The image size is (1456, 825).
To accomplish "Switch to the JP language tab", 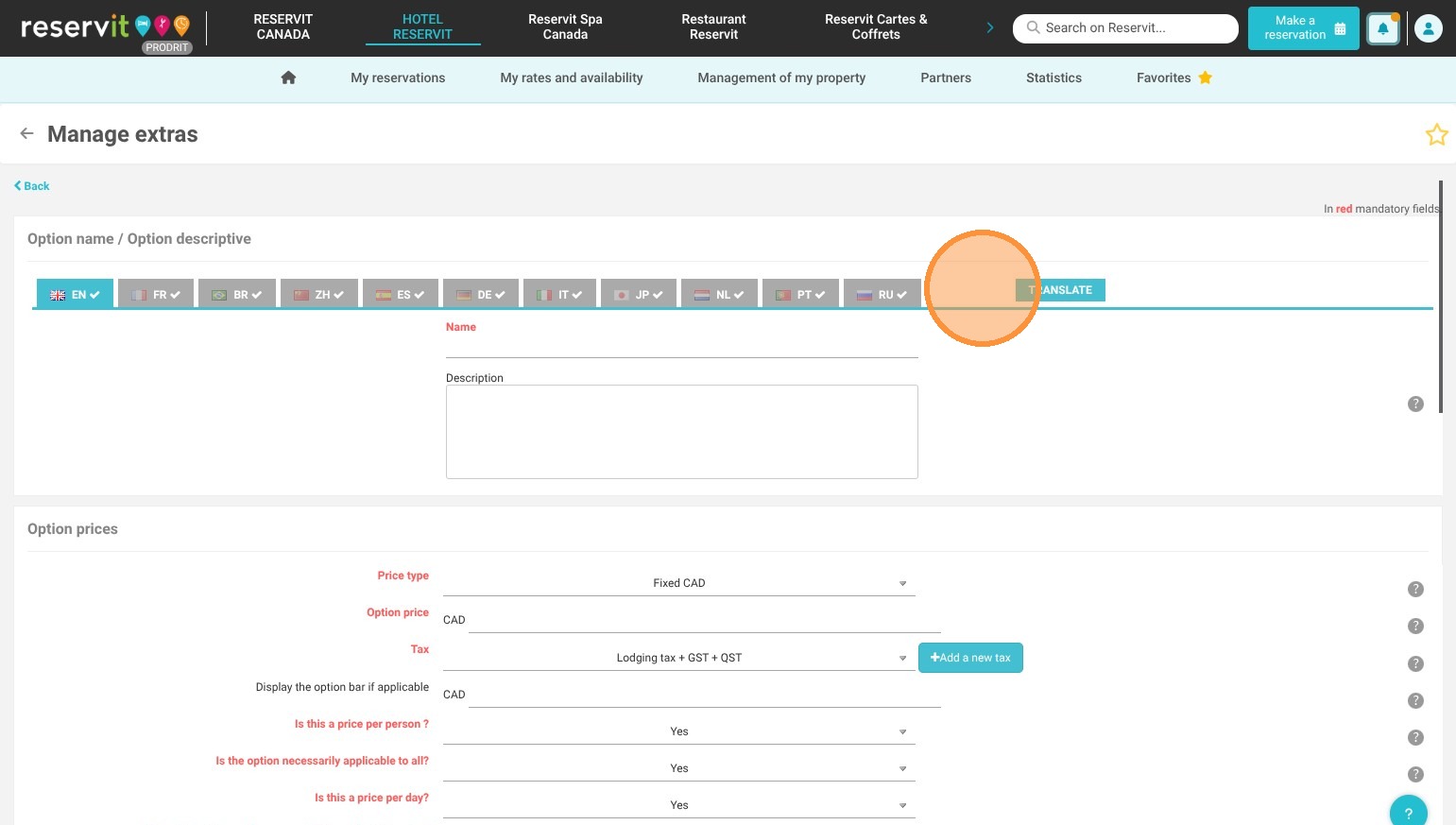I will (x=639, y=294).
